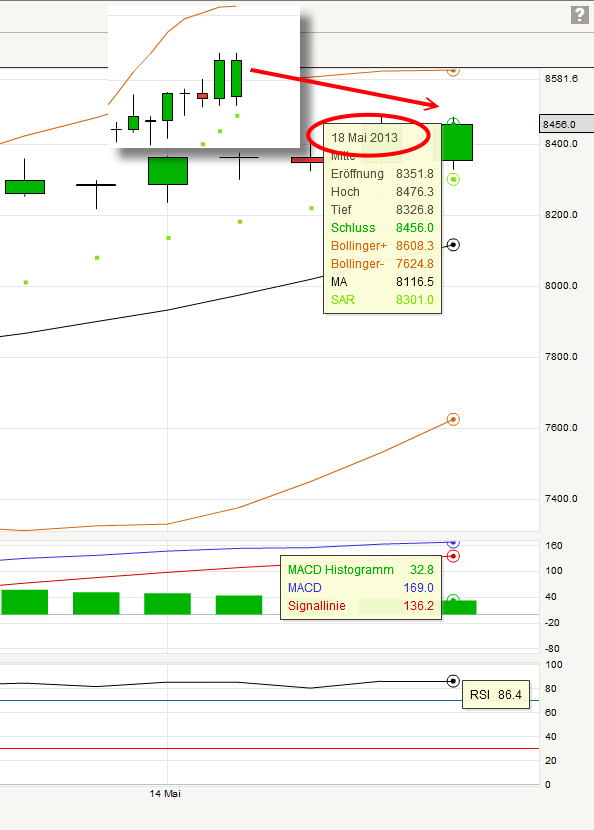Click the 160 MACD axis label

(x=554, y=546)
